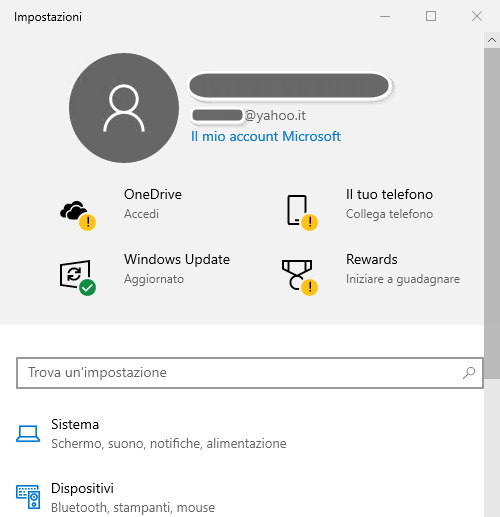Close the Impostazioni window

477,16
